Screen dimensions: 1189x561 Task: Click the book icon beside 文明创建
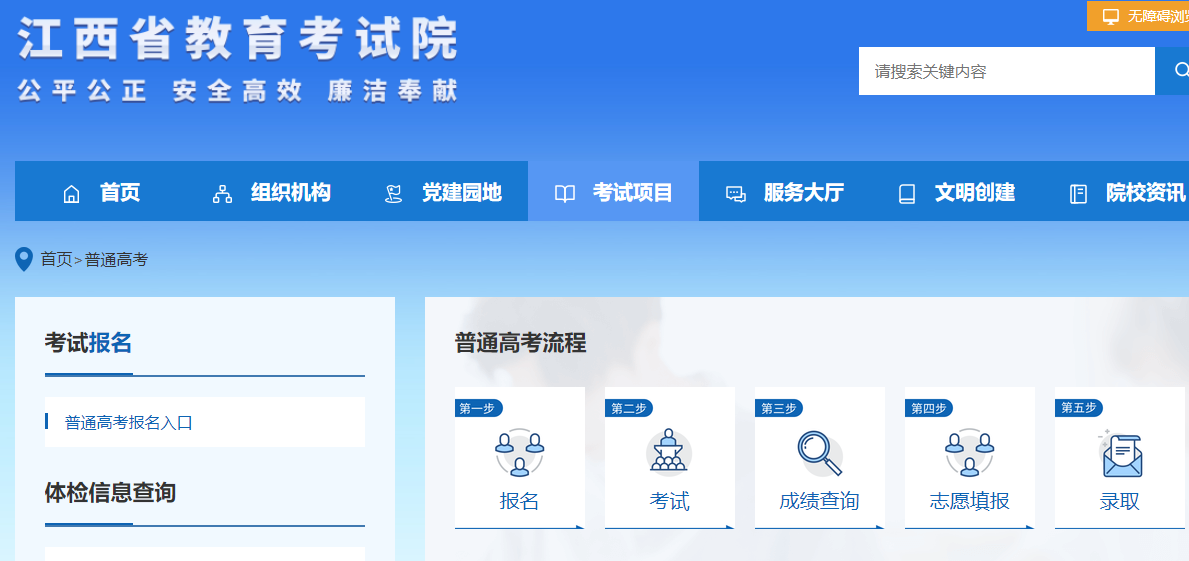tap(907, 194)
